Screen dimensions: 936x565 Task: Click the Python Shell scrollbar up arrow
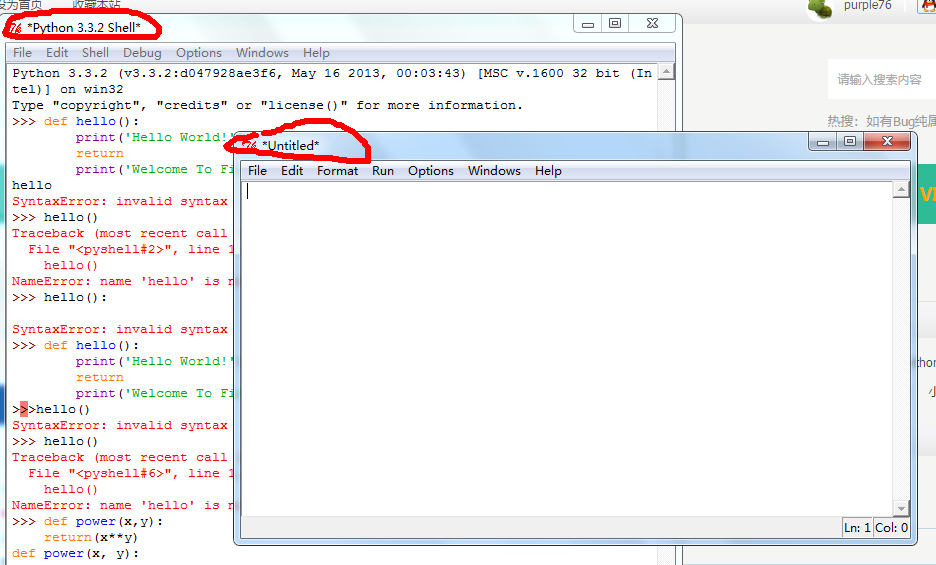coord(665,73)
